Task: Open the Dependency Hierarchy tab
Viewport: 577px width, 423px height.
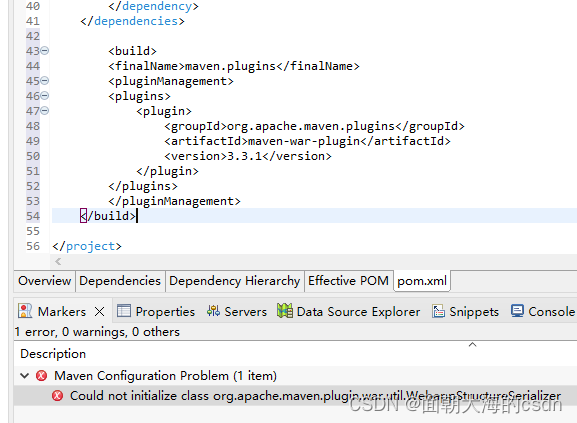Action: pos(234,281)
